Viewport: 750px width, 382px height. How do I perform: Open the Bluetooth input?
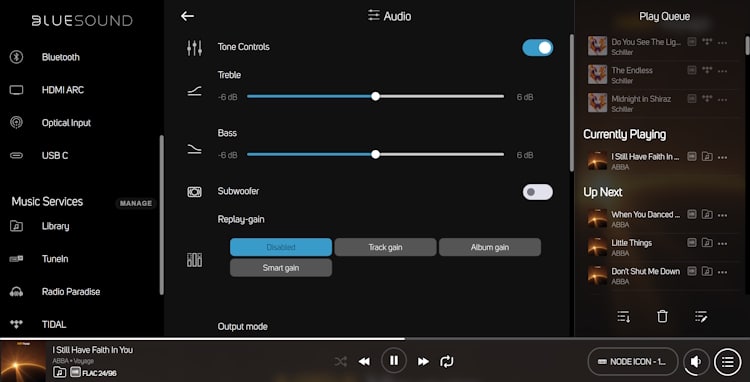[61, 57]
